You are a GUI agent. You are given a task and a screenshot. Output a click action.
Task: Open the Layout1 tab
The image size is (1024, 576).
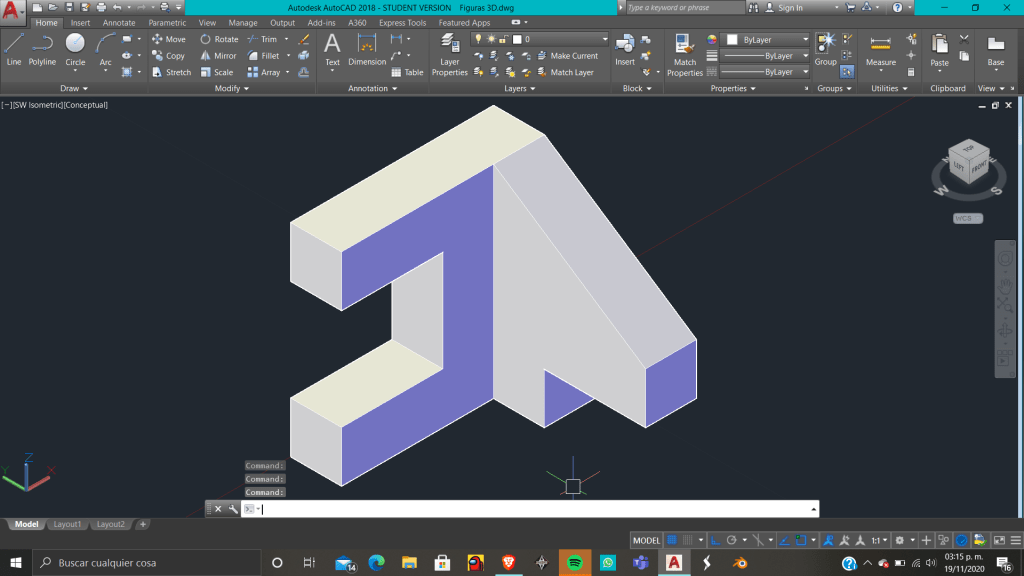(x=67, y=524)
